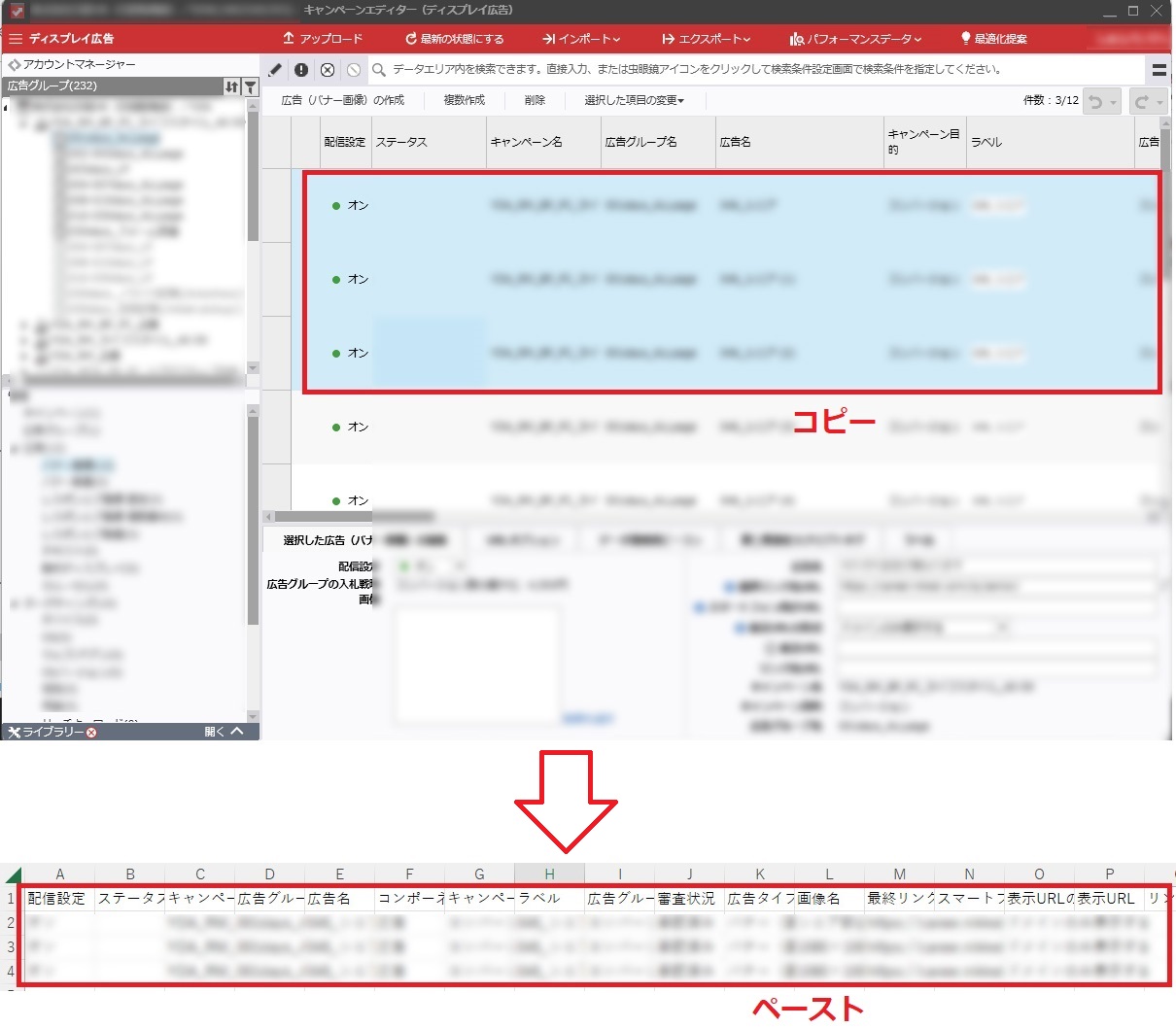The width and height of the screenshot is (1176, 1028).
Task: Open the インポート dropdown menu
Action: coord(580,39)
